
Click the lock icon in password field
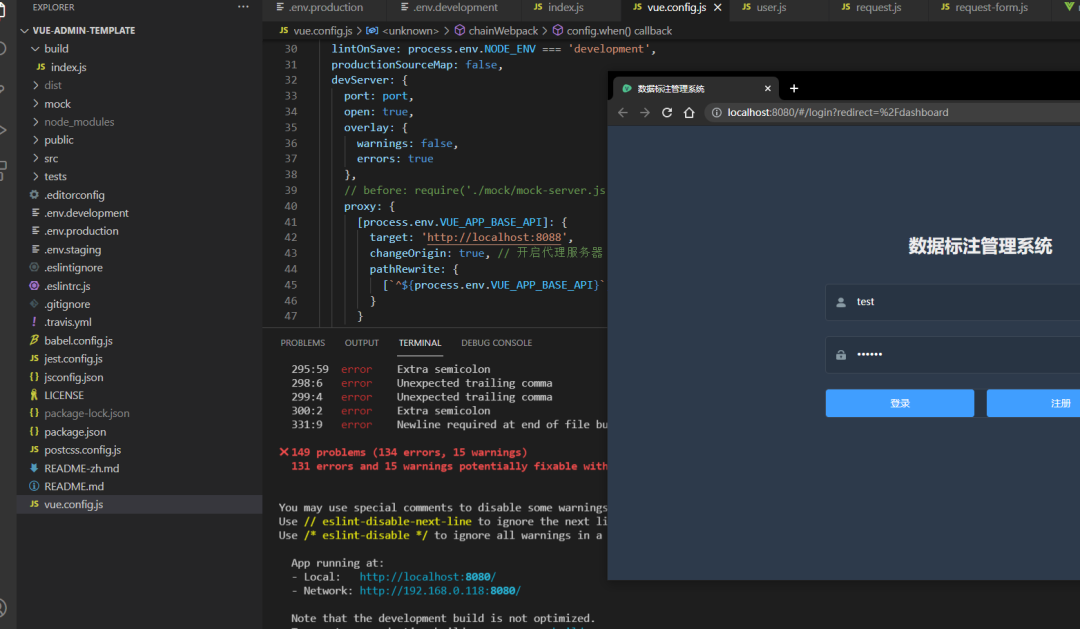(x=841, y=355)
